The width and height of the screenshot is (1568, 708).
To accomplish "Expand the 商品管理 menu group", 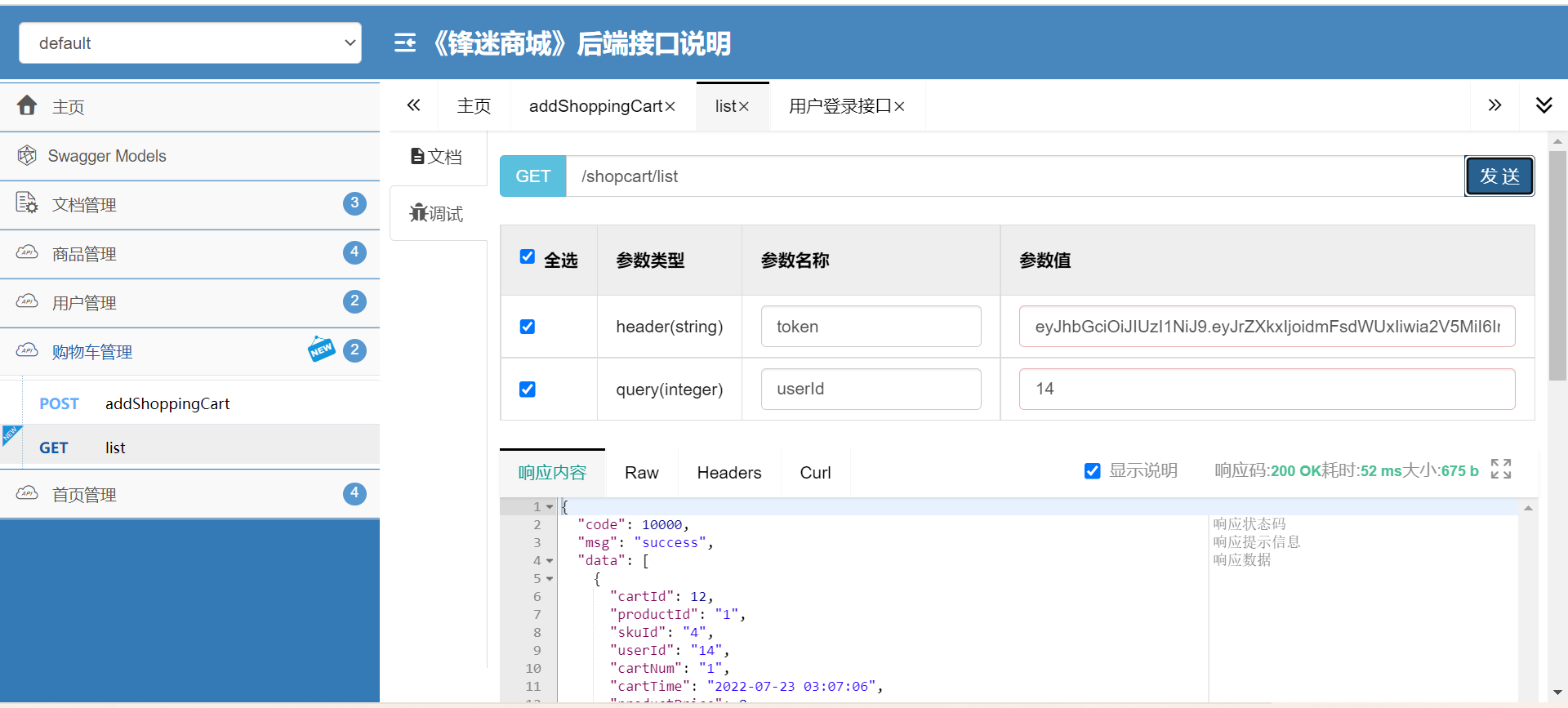I will point(189,254).
